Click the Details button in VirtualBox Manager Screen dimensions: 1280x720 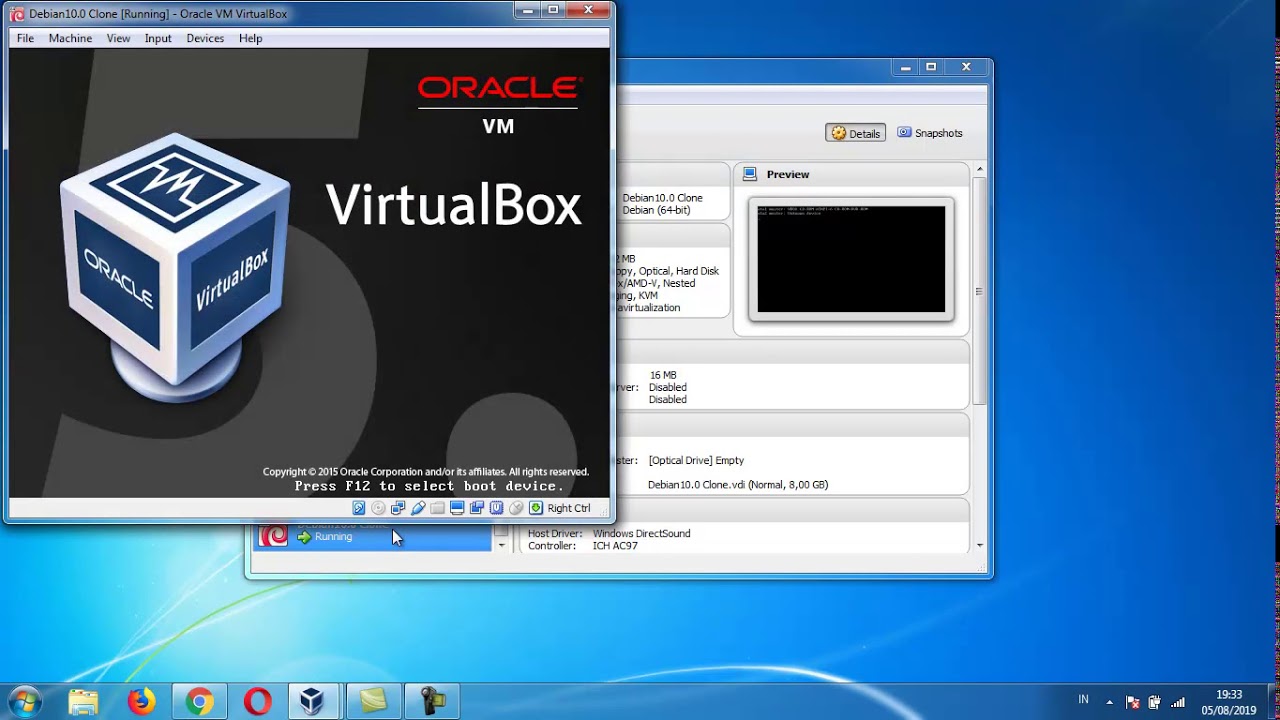click(855, 133)
